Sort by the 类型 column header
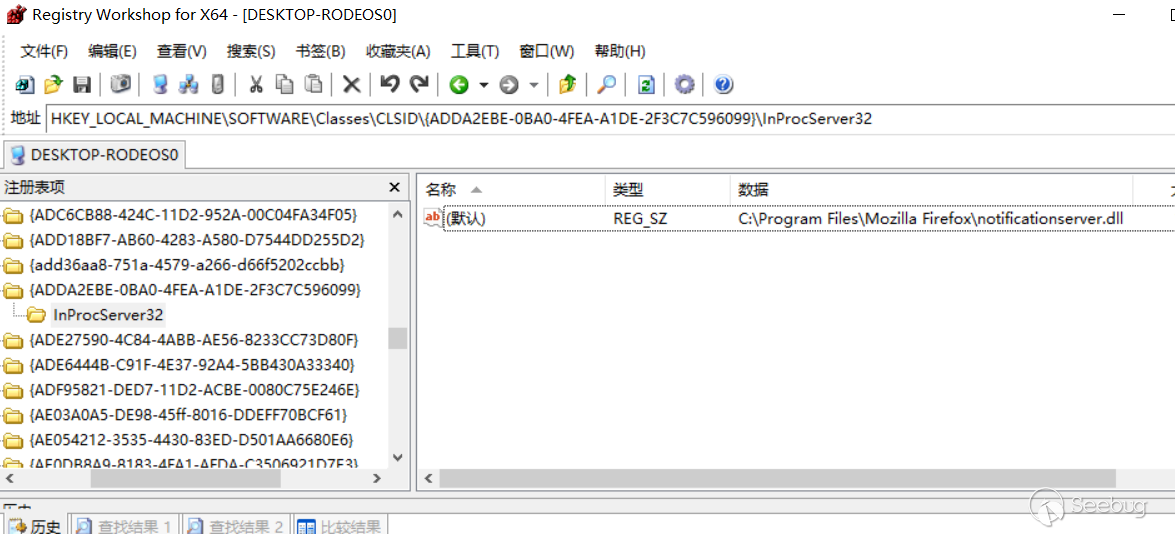The image size is (1175, 534). 667,189
